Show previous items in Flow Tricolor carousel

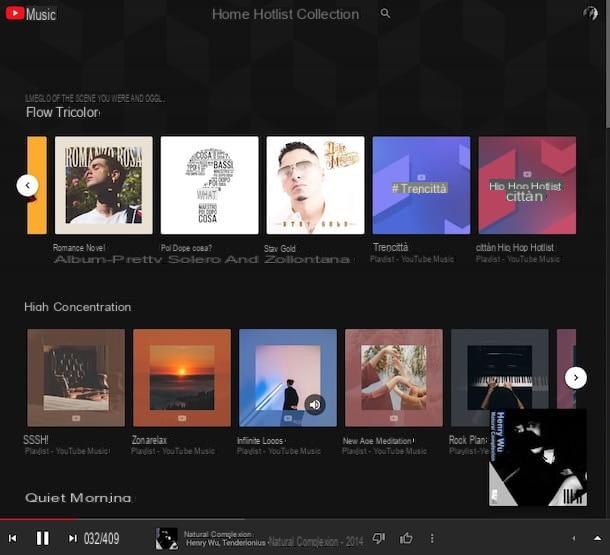point(28,185)
